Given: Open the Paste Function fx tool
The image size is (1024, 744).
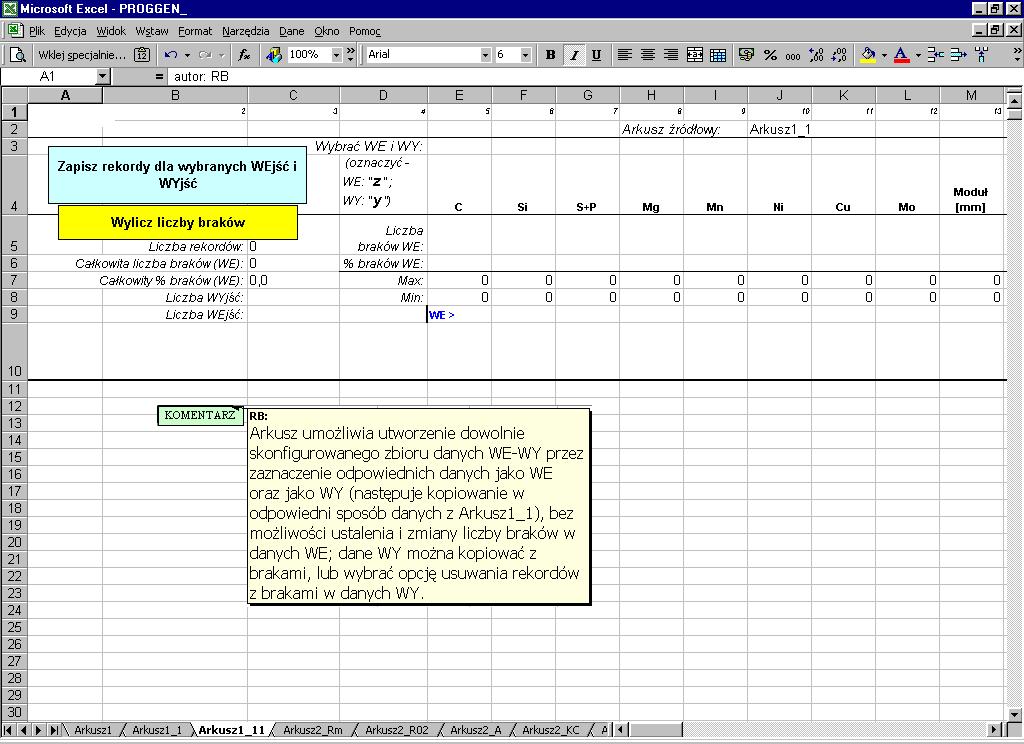Looking at the screenshot, I should (x=244, y=55).
